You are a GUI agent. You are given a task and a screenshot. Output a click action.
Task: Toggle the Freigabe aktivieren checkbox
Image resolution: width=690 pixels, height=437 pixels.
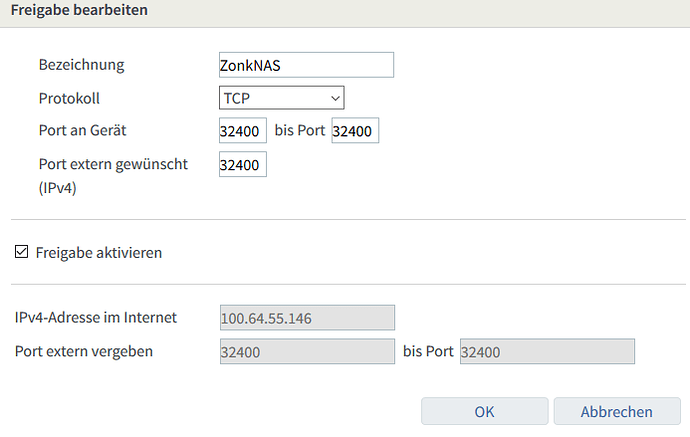point(22,253)
